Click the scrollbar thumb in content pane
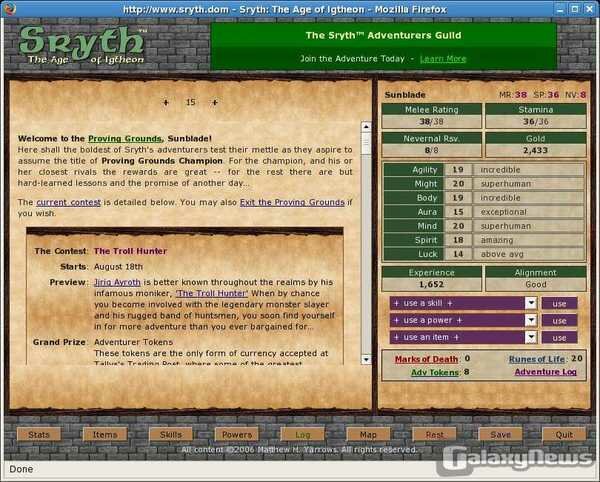600x482 pixels. point(366,144)
